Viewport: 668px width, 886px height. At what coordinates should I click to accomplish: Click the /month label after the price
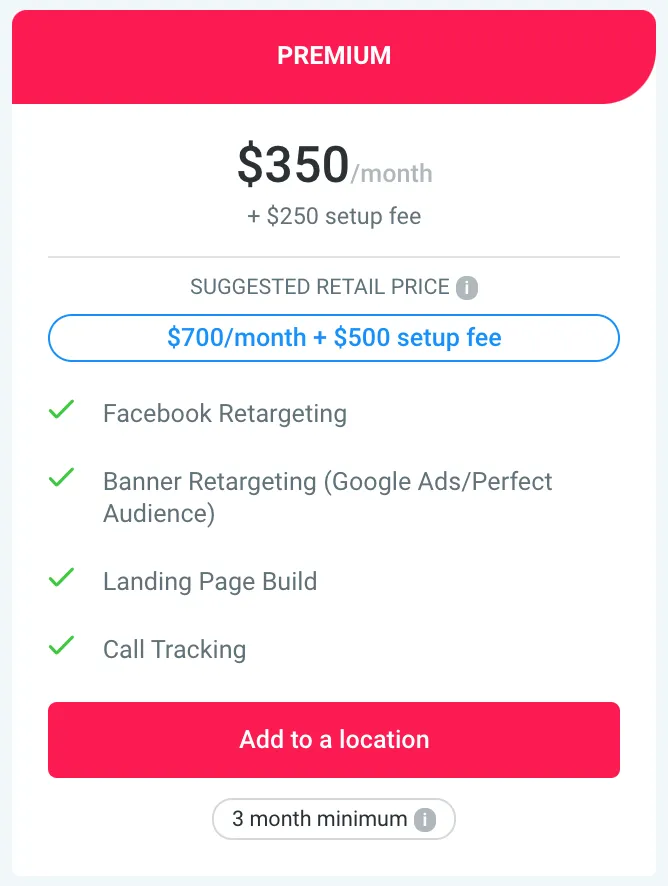click(x=392, y=173)
